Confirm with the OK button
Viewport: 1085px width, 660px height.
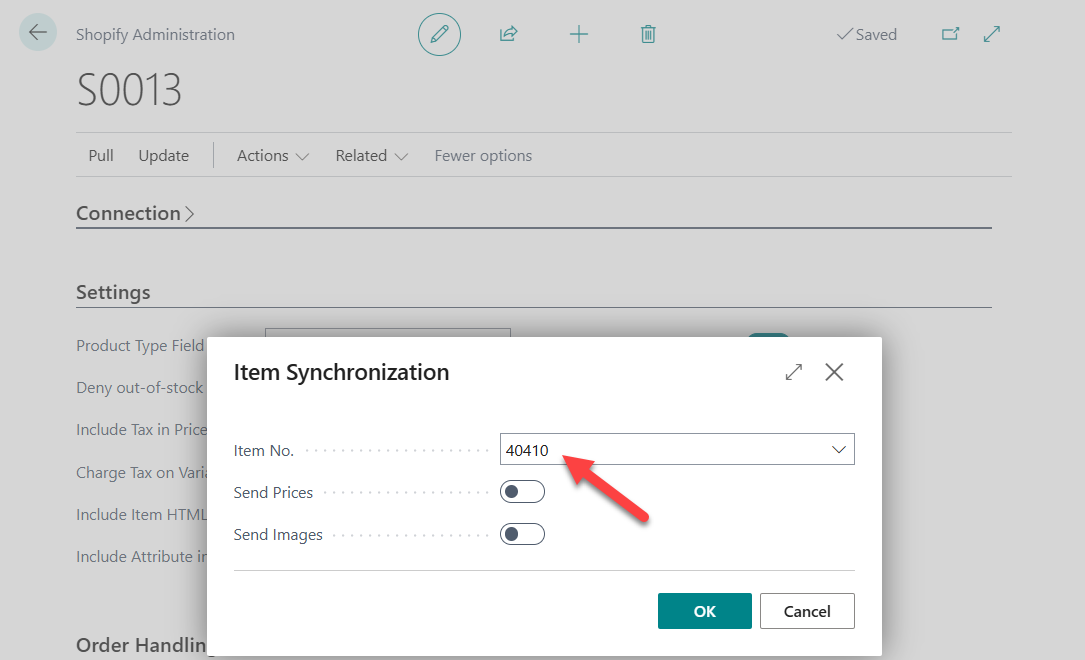pyautogui.click(x=704, y=611)
